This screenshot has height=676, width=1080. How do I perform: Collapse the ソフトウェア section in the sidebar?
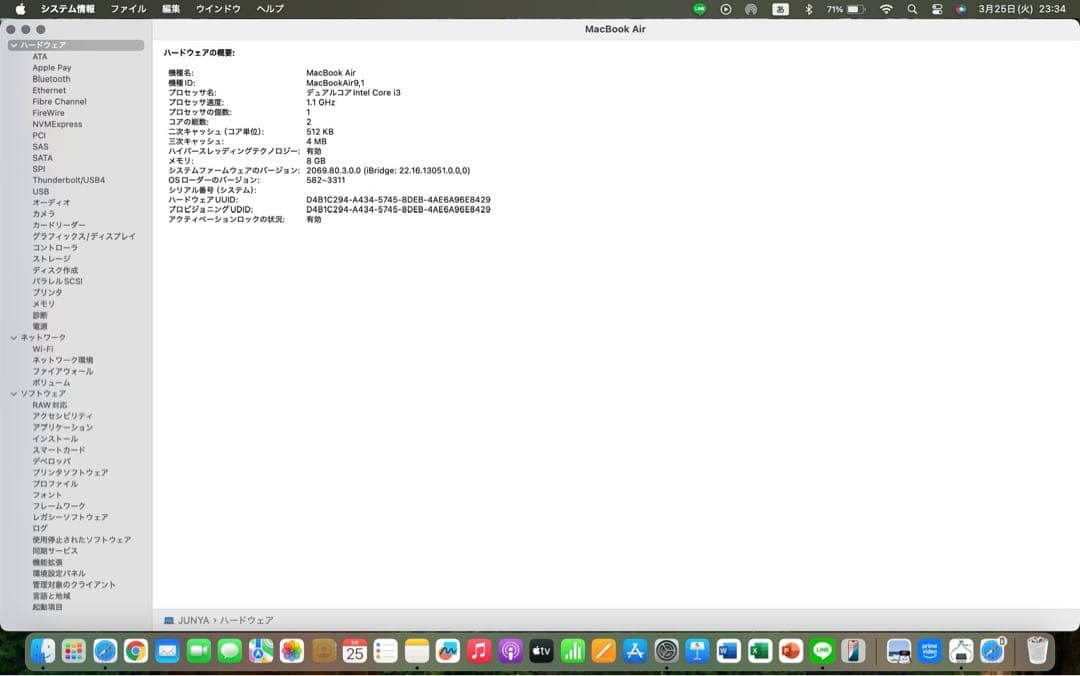(14, 393)
